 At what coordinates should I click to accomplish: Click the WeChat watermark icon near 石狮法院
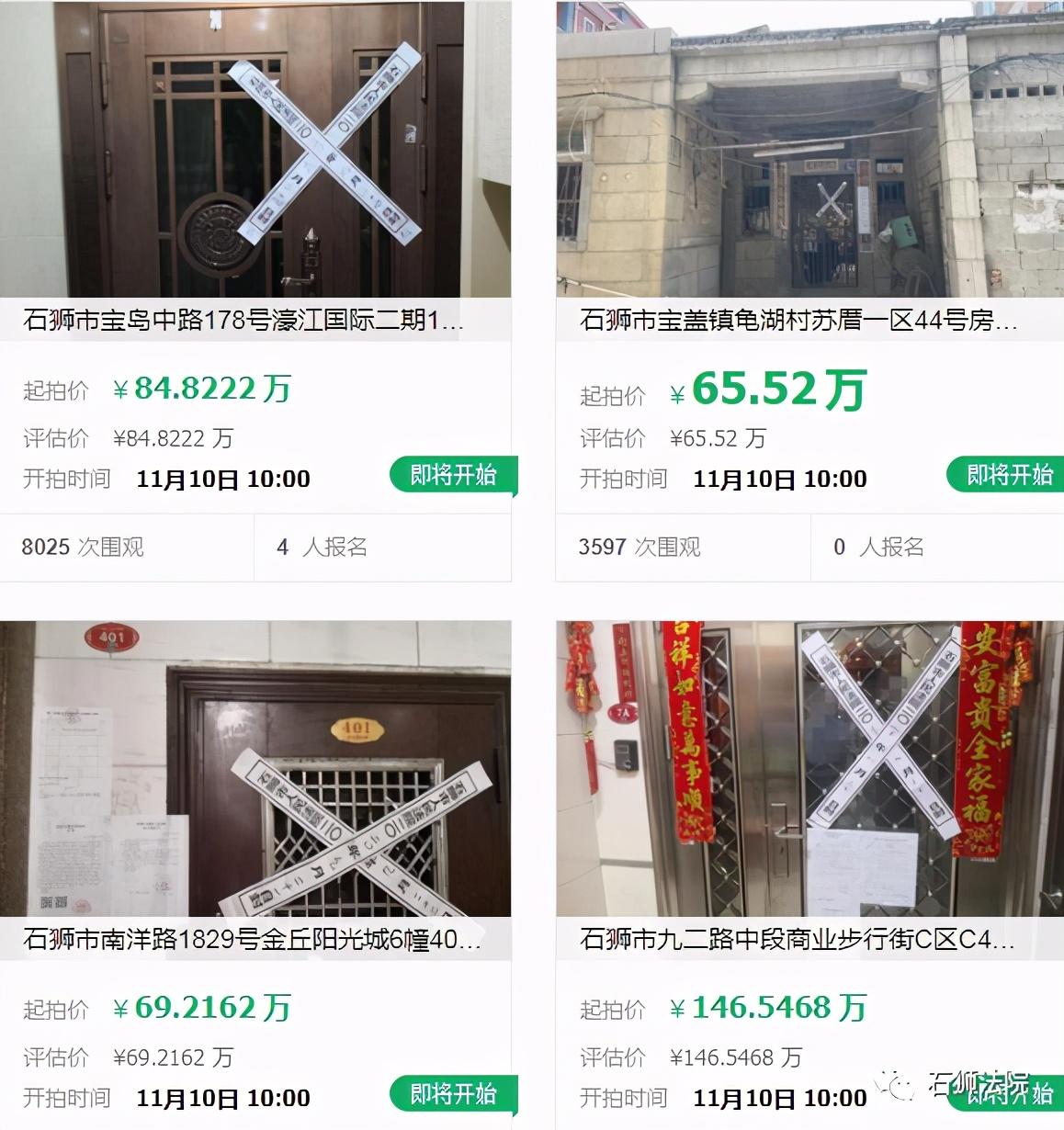click(x=896, y=1085)
